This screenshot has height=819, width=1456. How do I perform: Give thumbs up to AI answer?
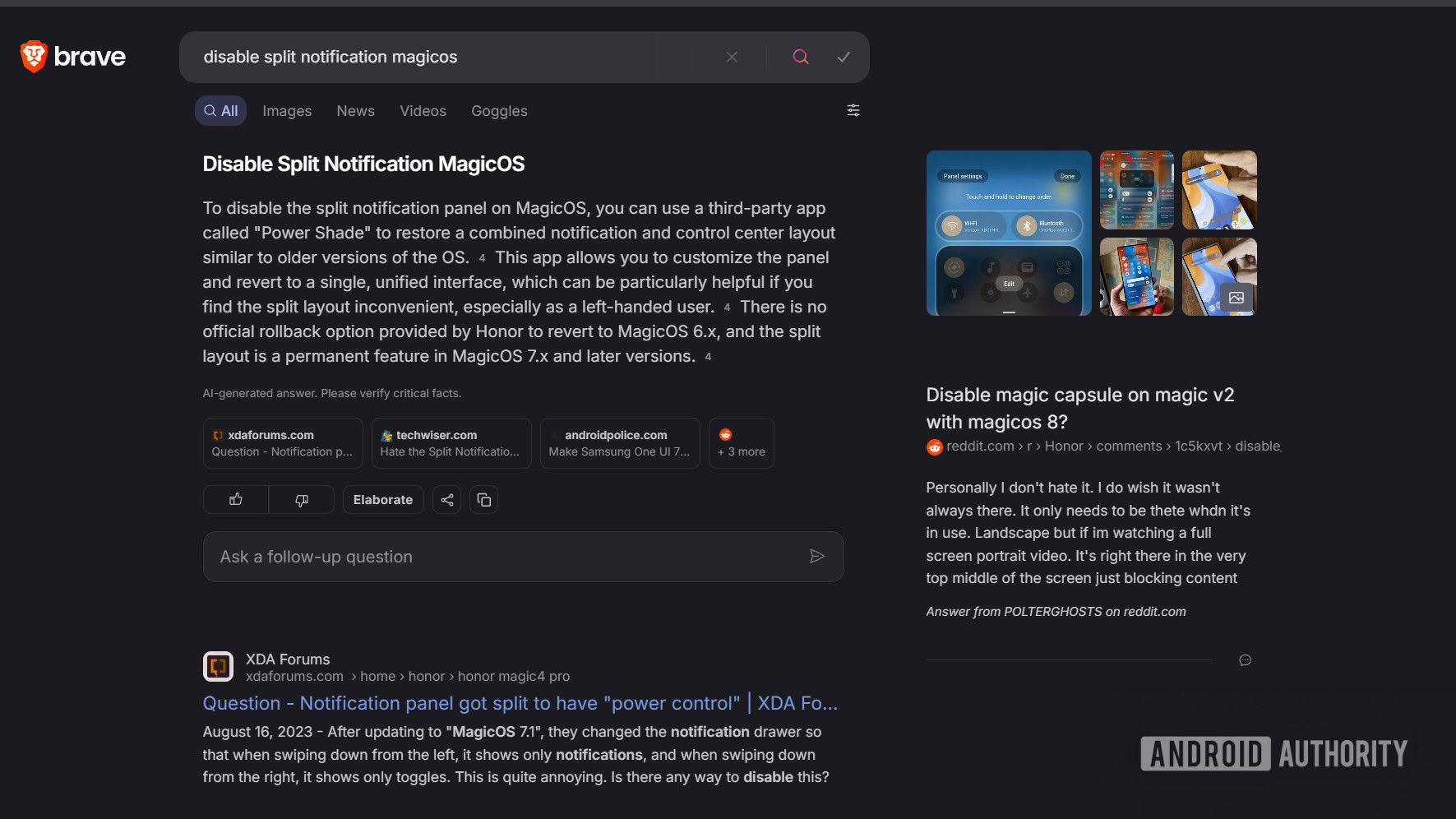pos(236,500)
